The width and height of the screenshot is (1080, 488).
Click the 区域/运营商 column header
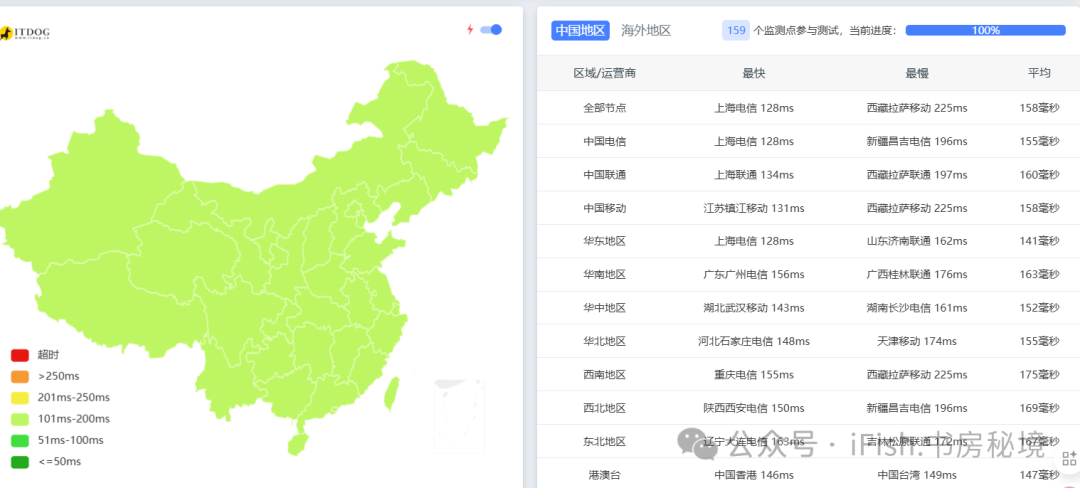[x=604, y=73]
